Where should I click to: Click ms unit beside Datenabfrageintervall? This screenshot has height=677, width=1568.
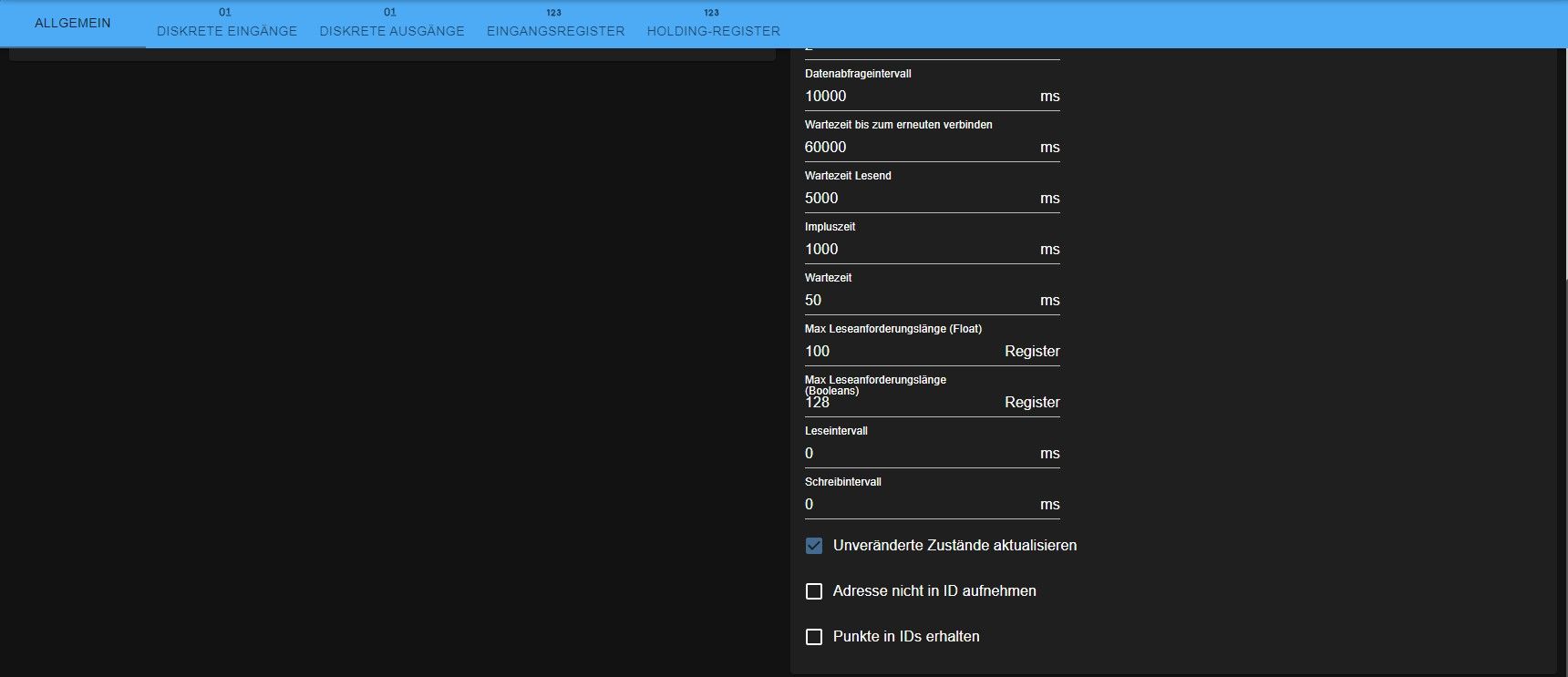(x=1050, y=97)
